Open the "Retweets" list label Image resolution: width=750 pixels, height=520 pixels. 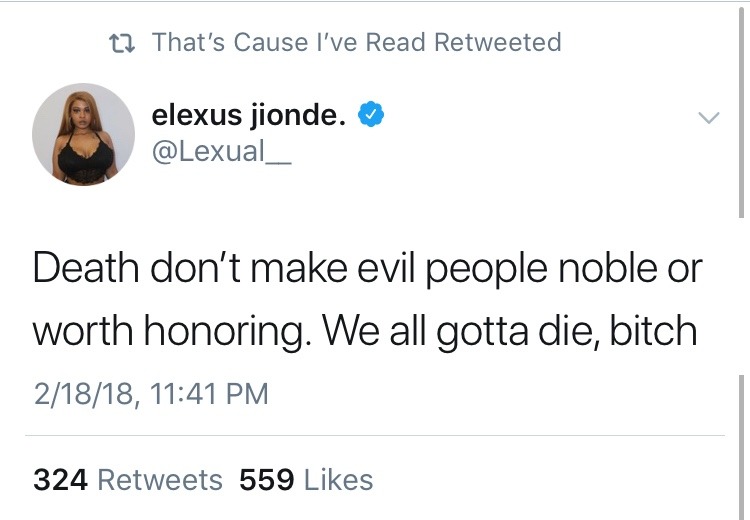coord(159,480)
